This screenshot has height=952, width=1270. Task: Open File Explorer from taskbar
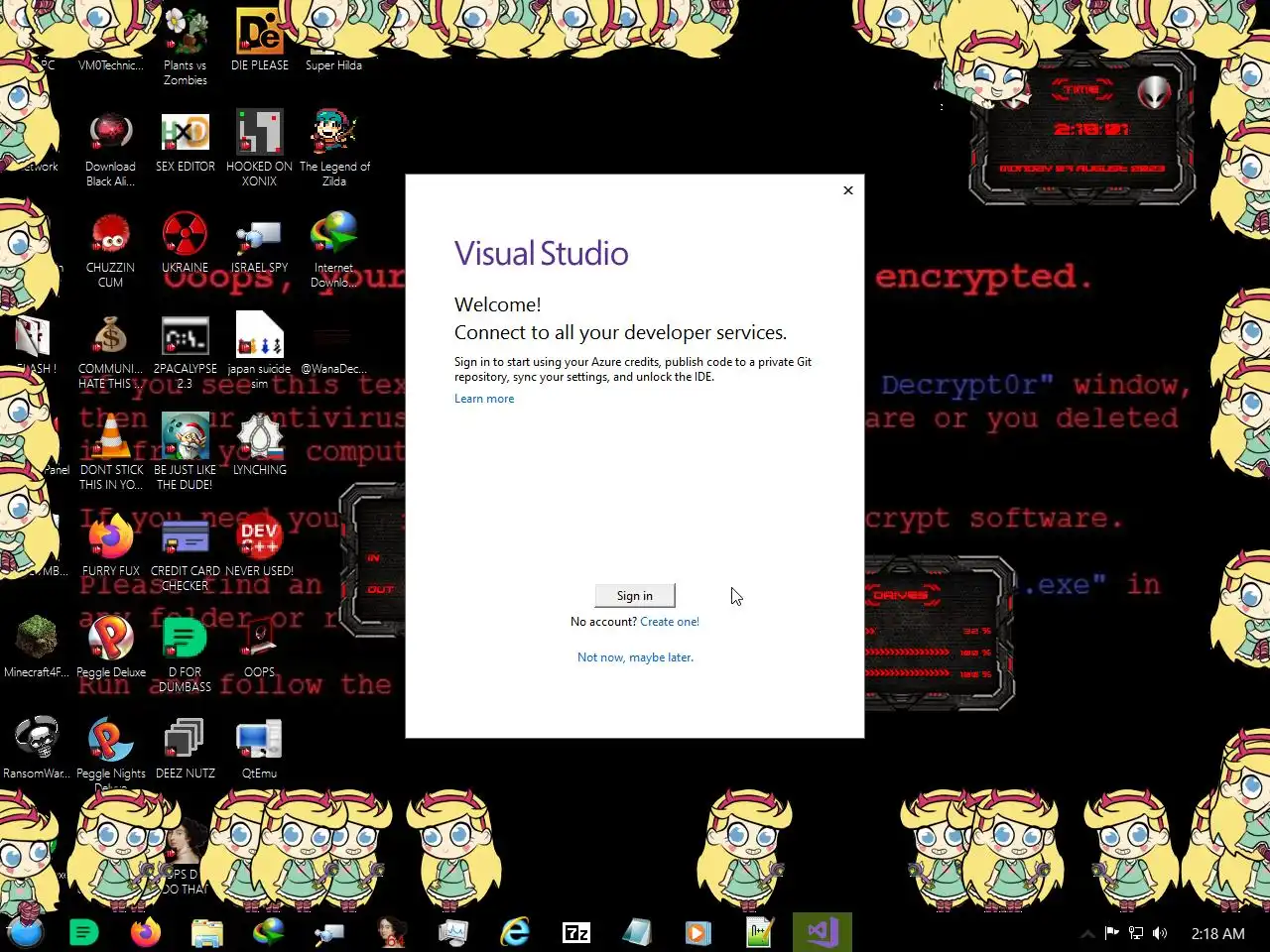pos(207,932)
